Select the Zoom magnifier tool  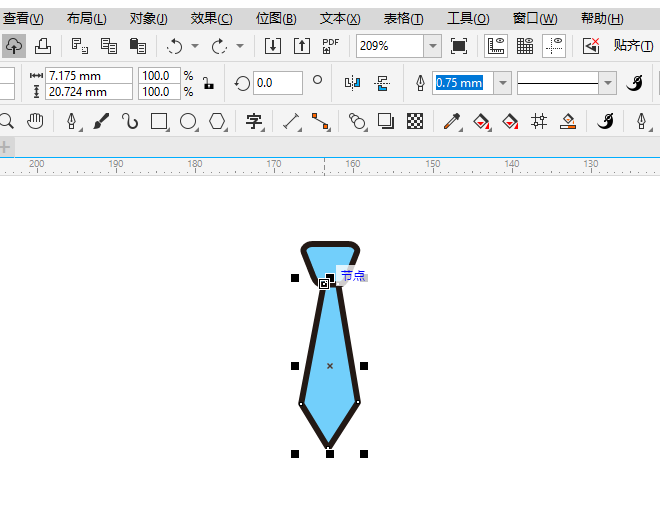click(x=6, y=122)
